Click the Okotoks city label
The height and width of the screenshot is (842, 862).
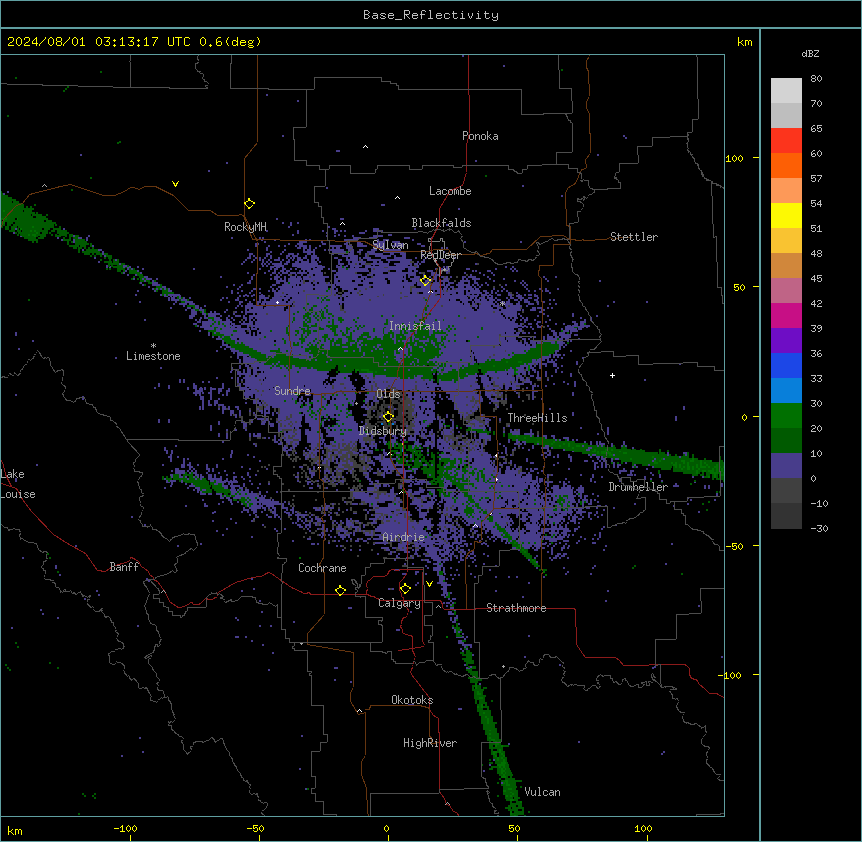click(x=412, y=700)
